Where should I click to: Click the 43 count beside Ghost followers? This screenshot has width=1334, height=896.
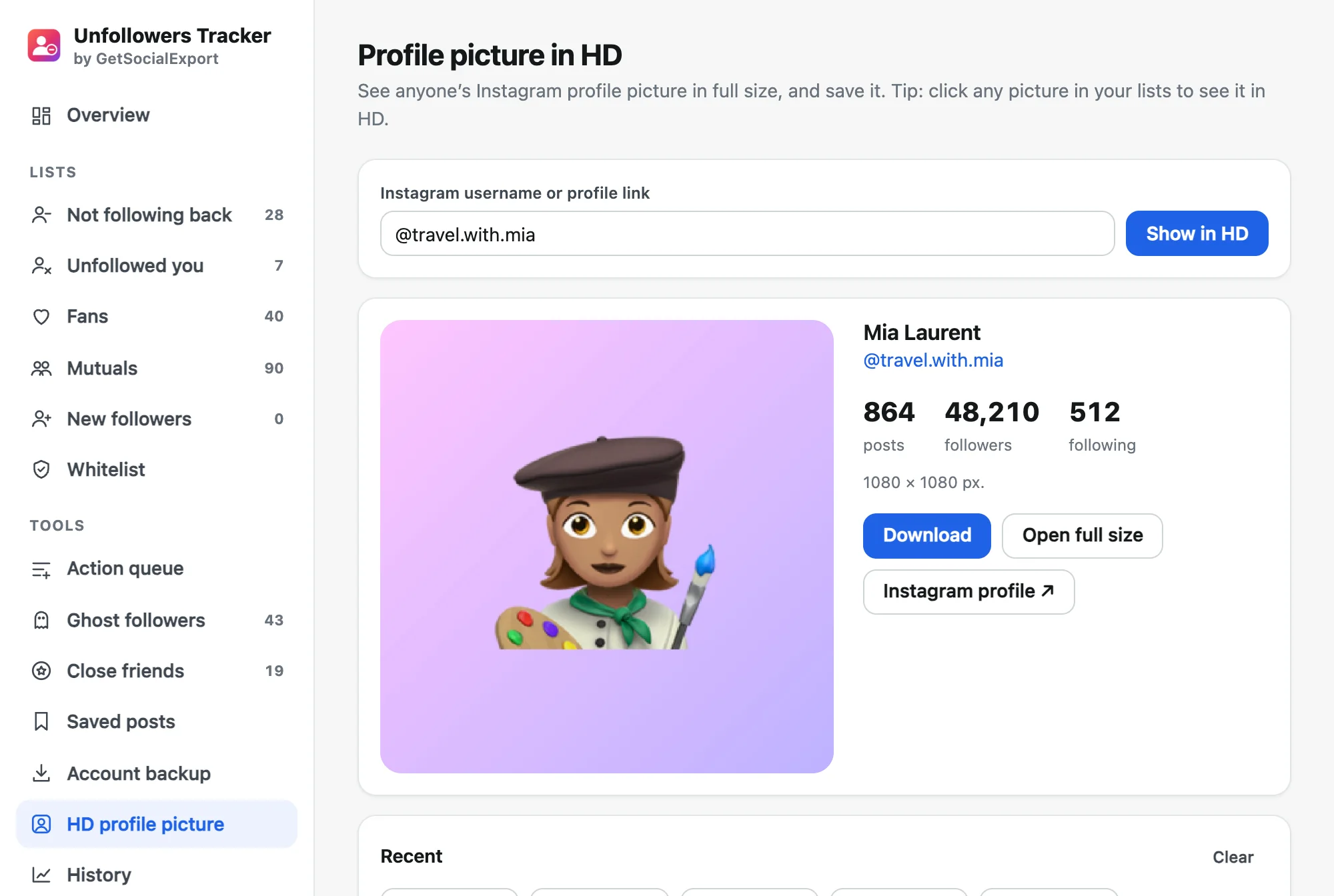273,620
